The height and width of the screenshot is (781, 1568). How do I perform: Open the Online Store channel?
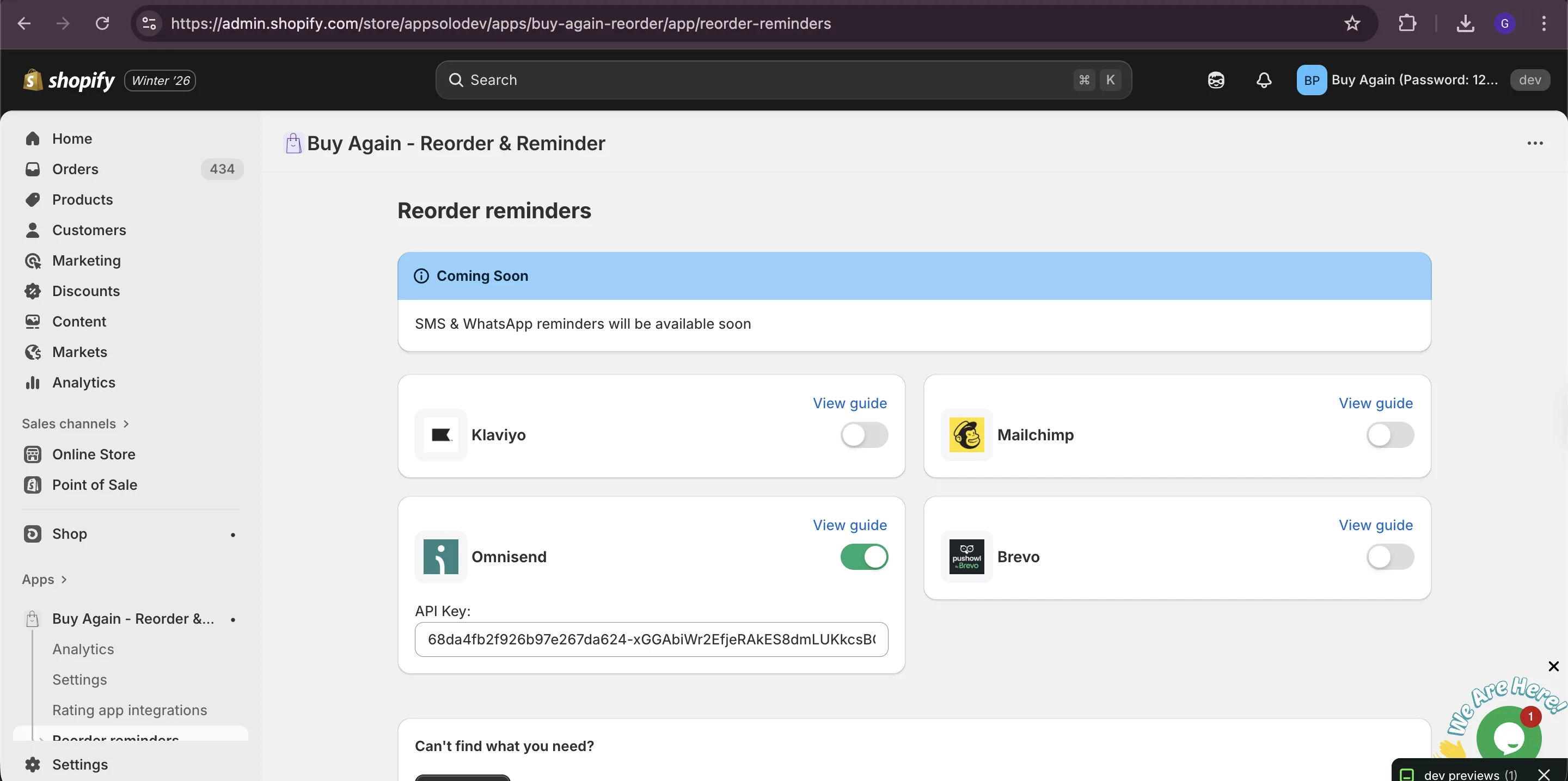[130, 454]
